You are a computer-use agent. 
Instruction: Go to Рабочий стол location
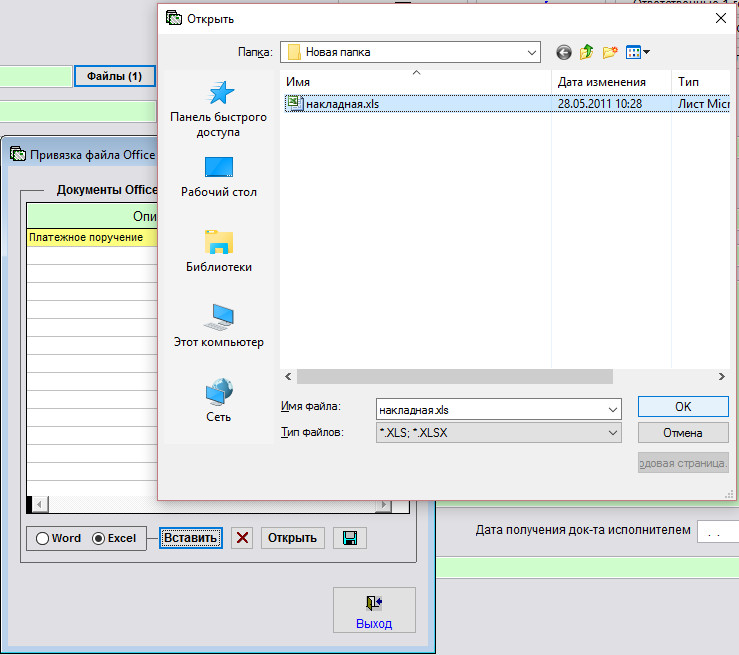point(219,177)
